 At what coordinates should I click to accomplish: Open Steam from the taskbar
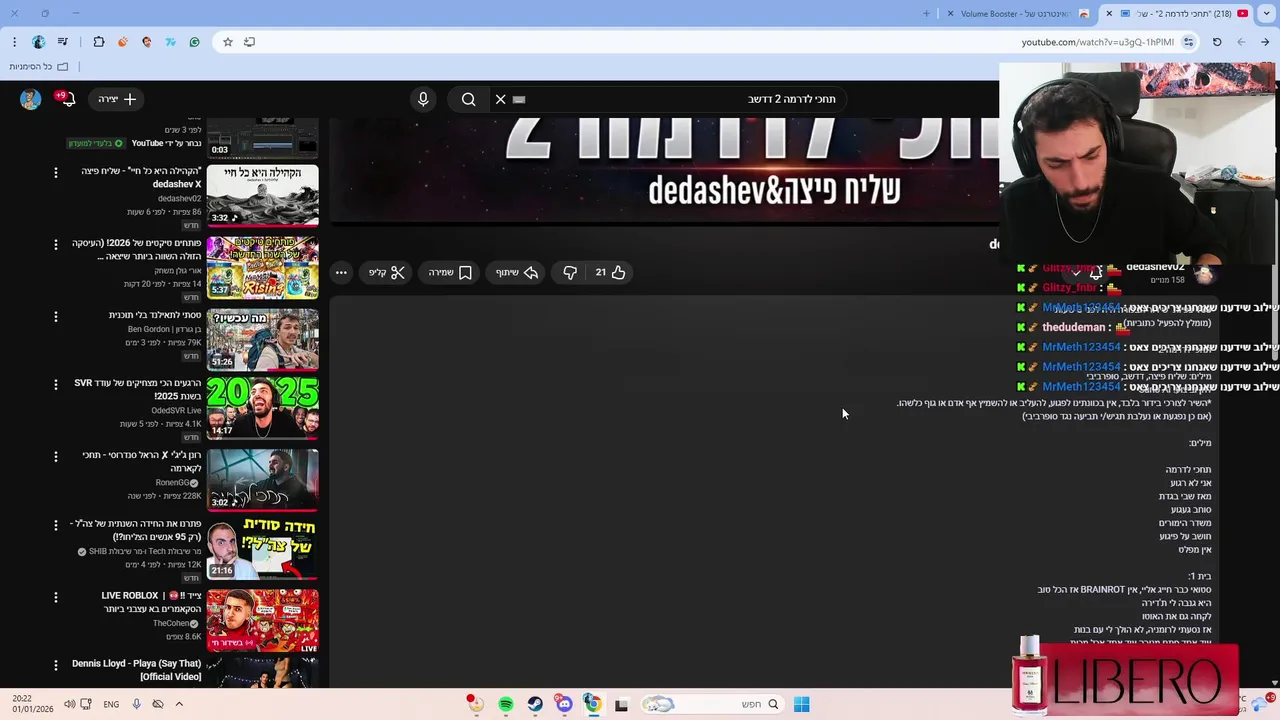535,704
